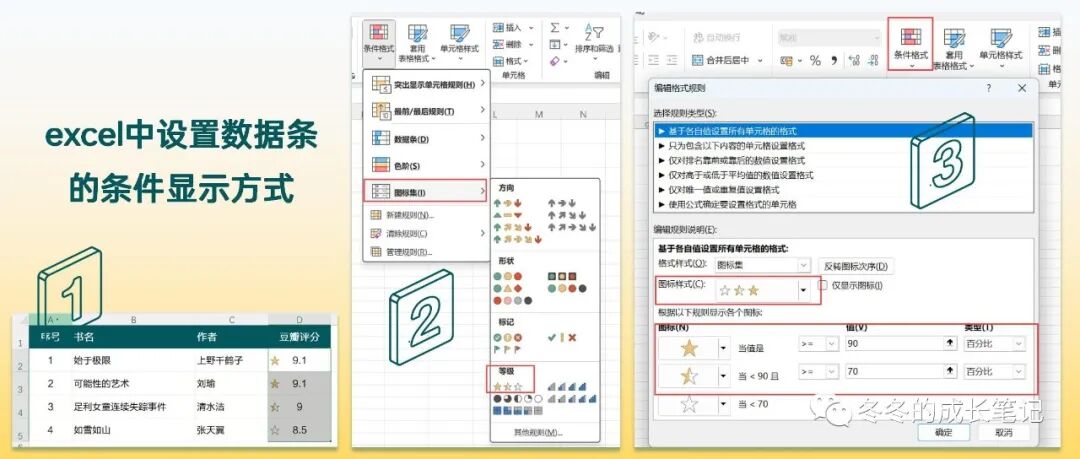The width and height of the screenshot is (1080, 459).
Task: Open 单元格样式 in the middle panel ribbon
Action: [459, 41]
